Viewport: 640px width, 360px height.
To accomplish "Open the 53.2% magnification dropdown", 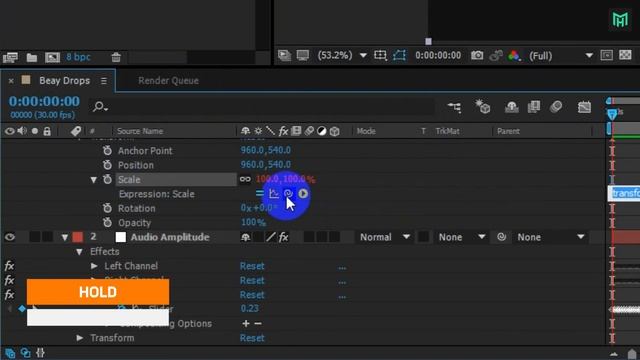I will point(342,55).
